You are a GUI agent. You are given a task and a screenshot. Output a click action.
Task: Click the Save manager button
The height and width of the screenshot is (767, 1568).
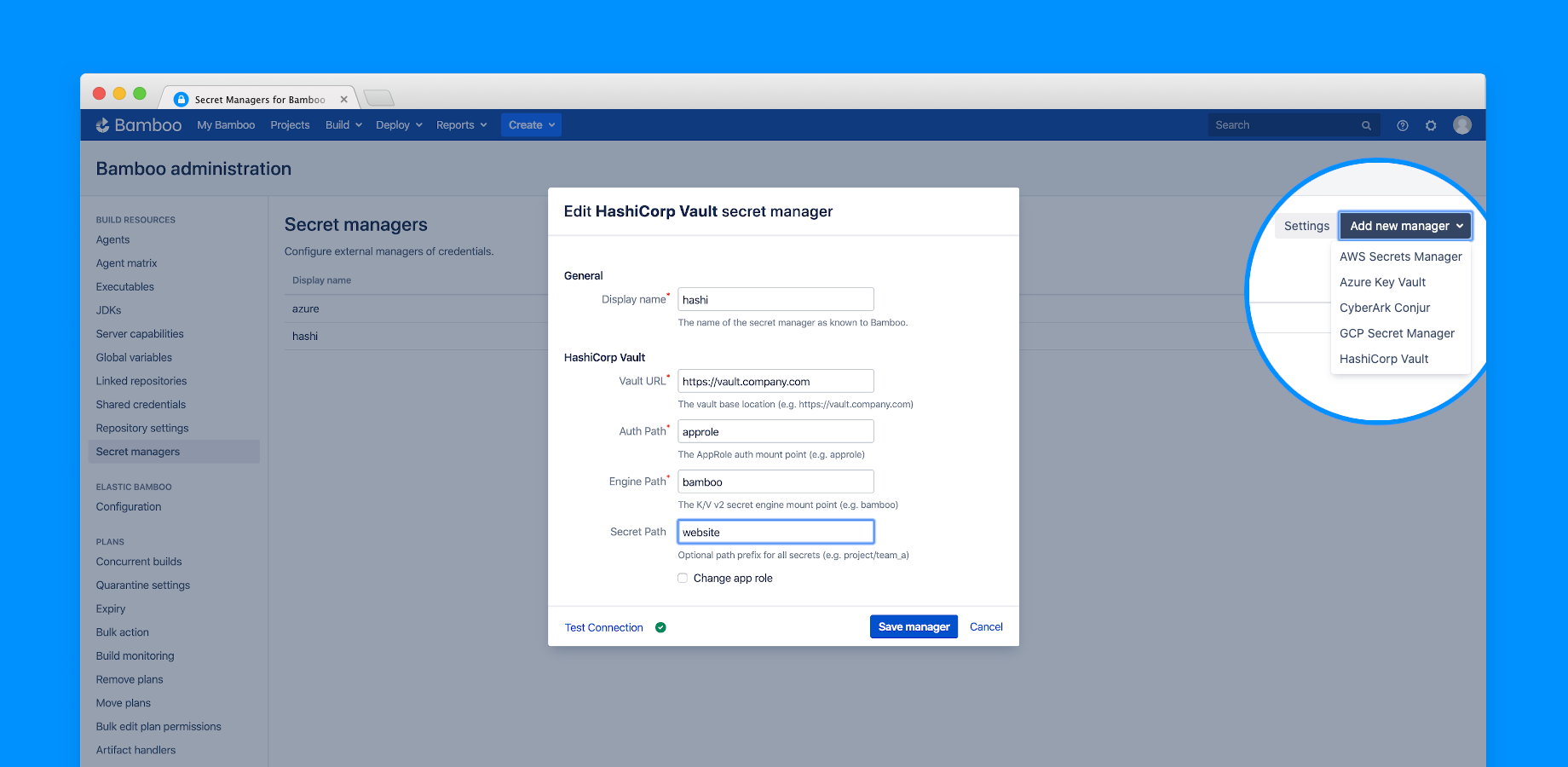click(914, 626)
